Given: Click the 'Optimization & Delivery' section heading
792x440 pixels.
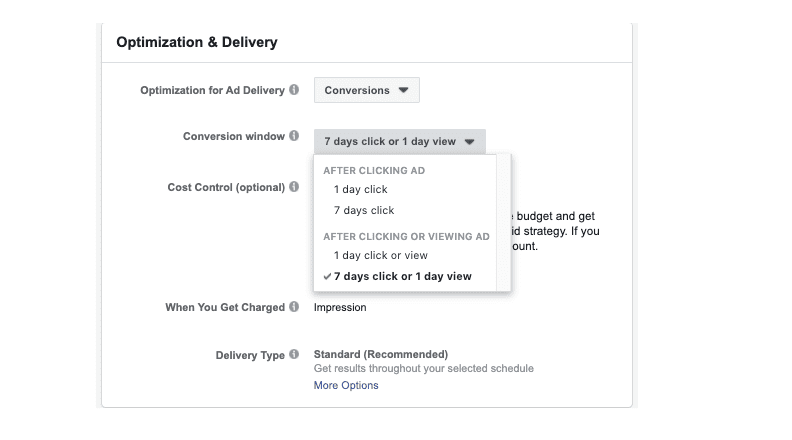Looking at the screenshot, I should [x=197, y=42].
